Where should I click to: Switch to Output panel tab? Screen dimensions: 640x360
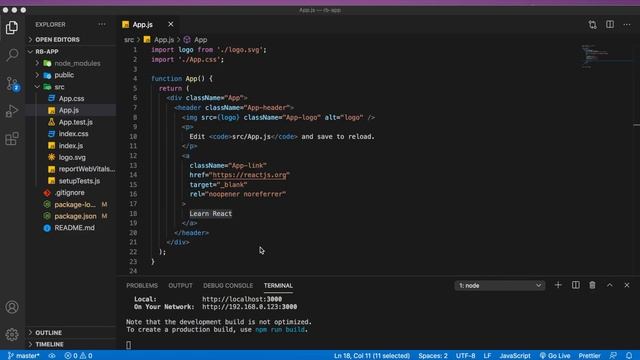180,285
